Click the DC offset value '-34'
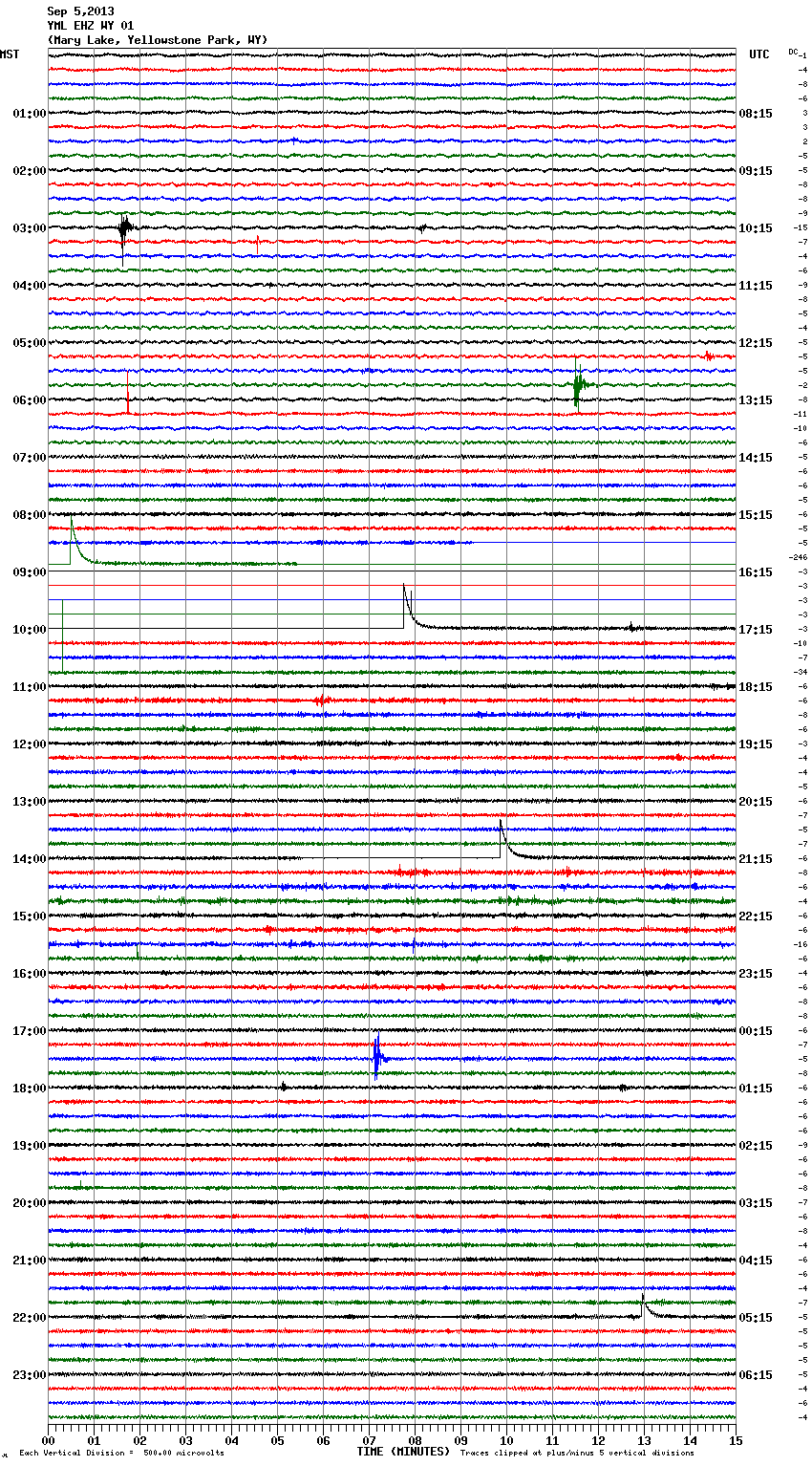The height and width of the screenshot is (1466, 812). (801, 672)
